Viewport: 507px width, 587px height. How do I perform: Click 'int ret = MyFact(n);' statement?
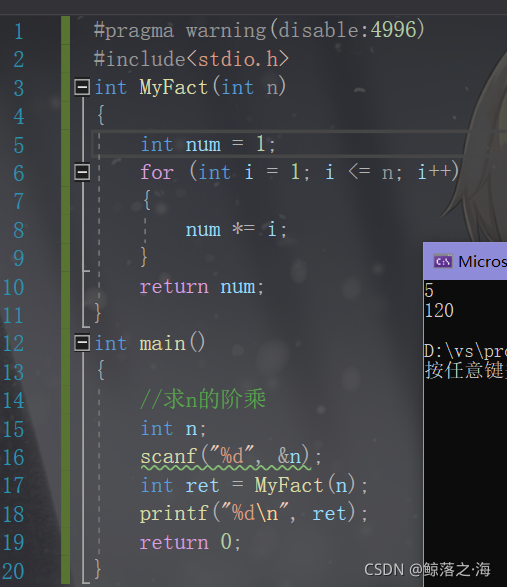coord(254,486)
